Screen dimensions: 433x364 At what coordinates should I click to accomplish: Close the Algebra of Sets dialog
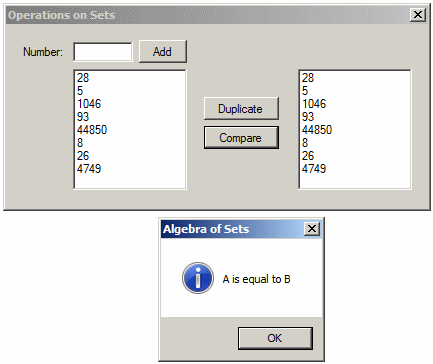tap(312, 229)
